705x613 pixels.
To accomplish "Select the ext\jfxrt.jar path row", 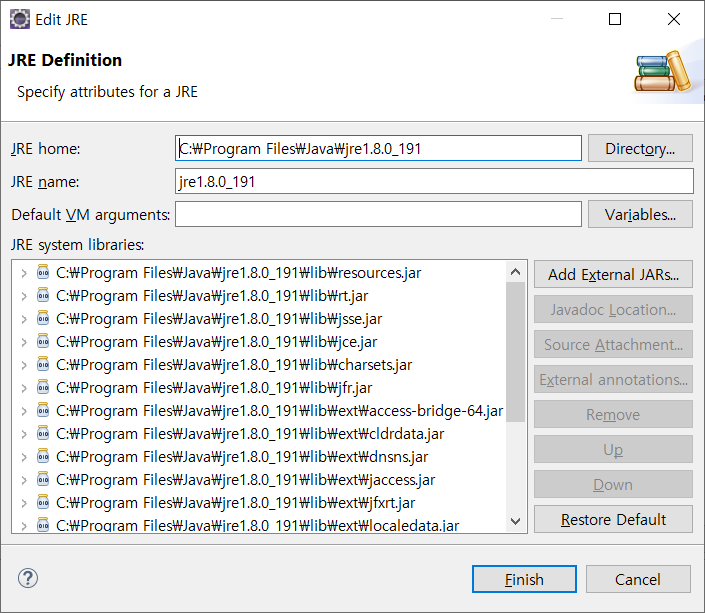I will (x=236, y=502).
